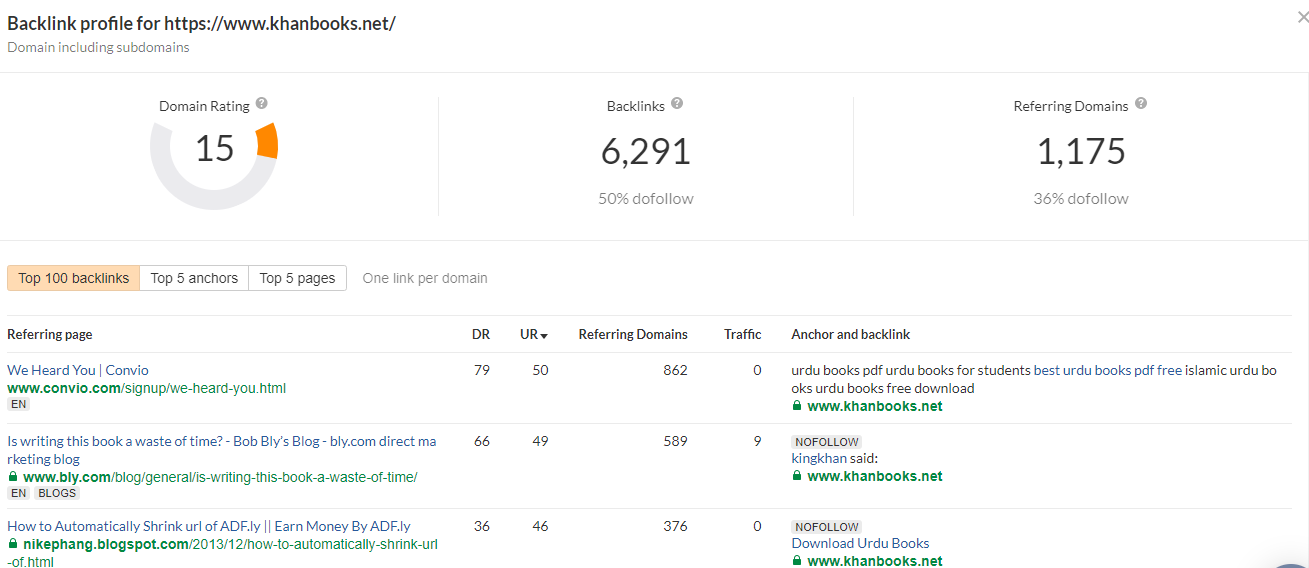Screen dimensions: 1309x568
Task: Click the Backlinks help question icon
Action: (x=677, y=104)
